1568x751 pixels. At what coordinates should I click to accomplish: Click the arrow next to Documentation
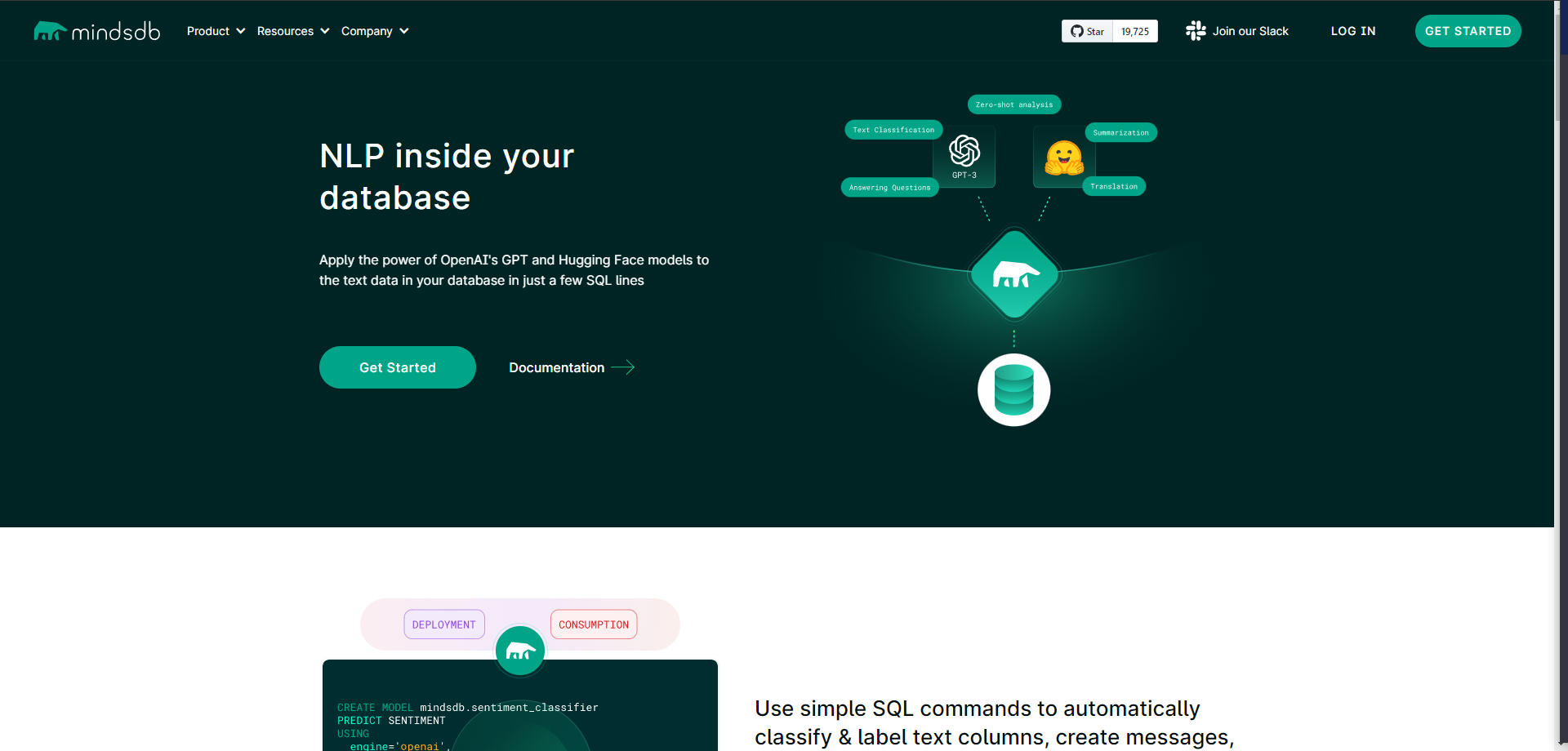point(623,367)
